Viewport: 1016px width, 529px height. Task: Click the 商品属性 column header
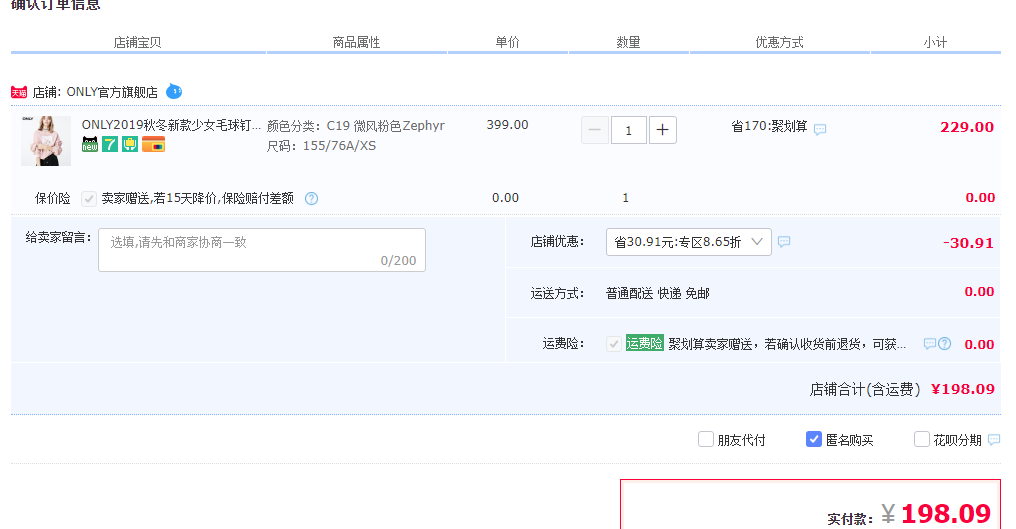(356, 43)
